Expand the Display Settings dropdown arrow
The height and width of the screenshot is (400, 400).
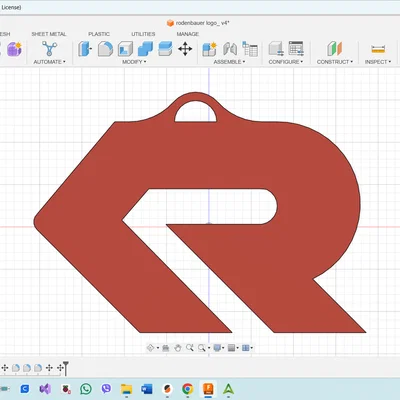point(223,348)
